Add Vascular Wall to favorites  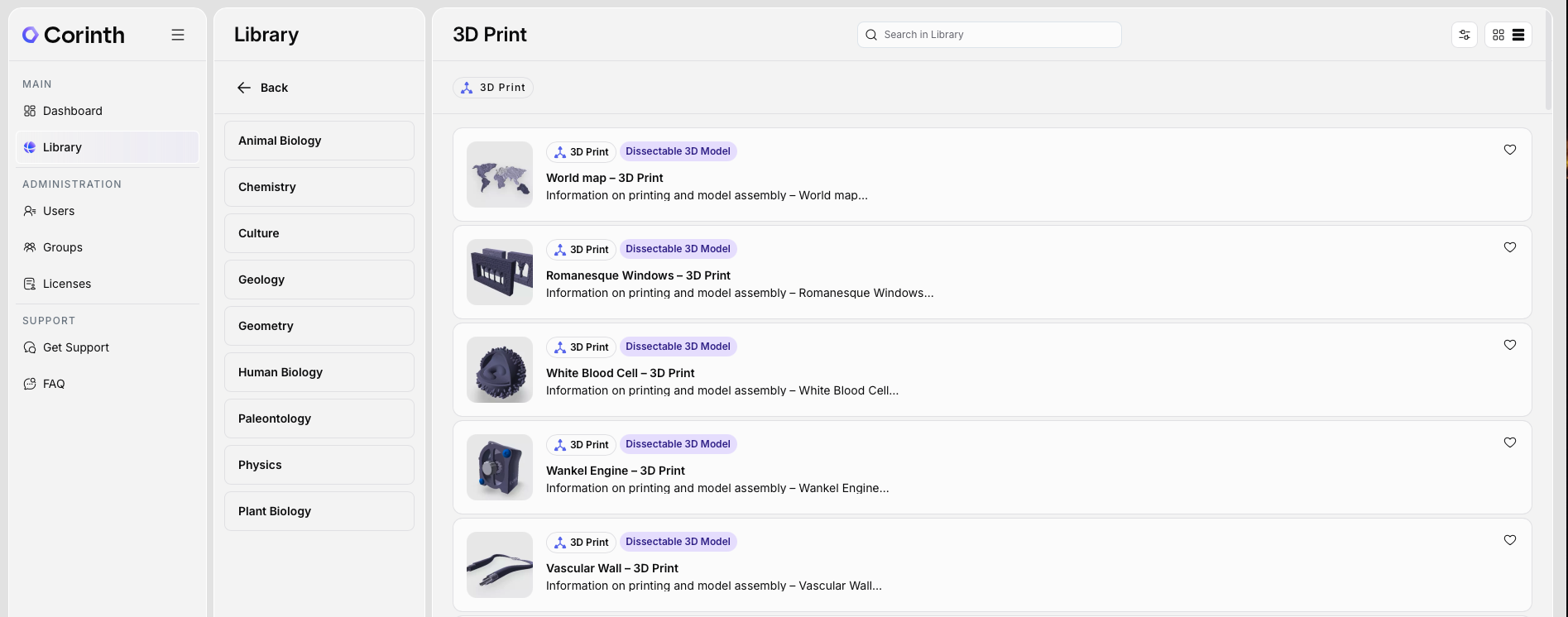click(x=1510, y=540)
